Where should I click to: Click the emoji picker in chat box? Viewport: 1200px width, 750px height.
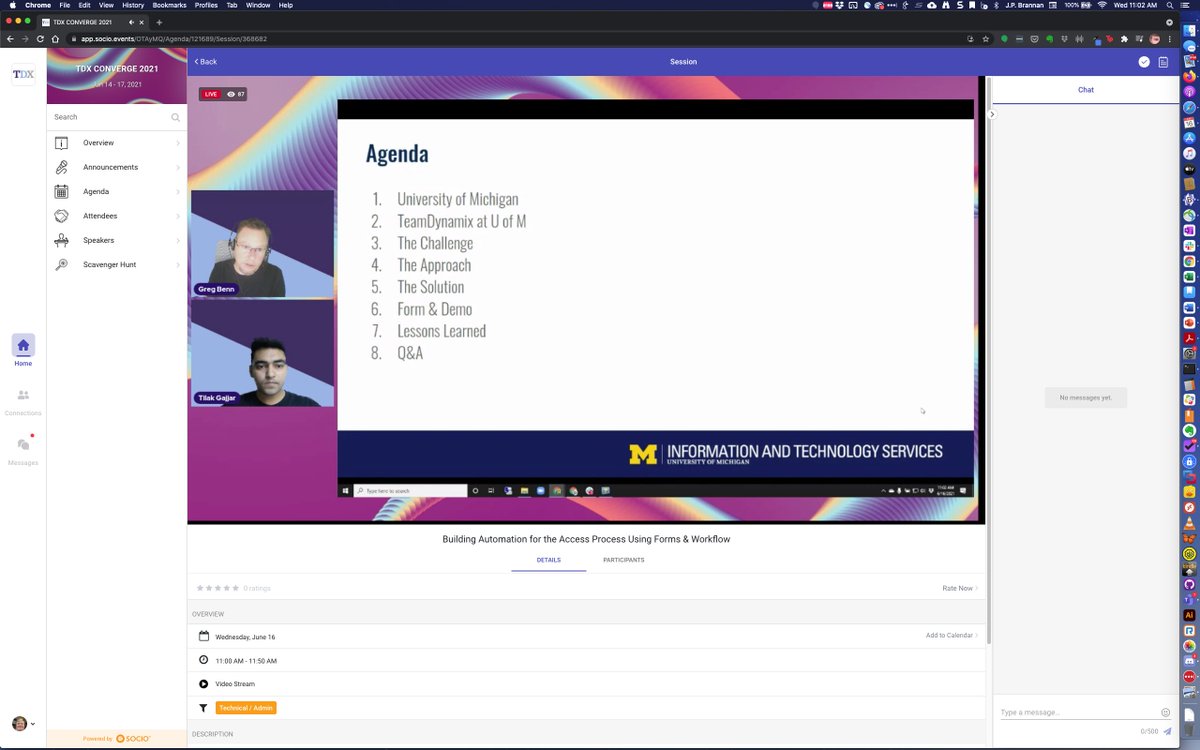pos(1165,712)
